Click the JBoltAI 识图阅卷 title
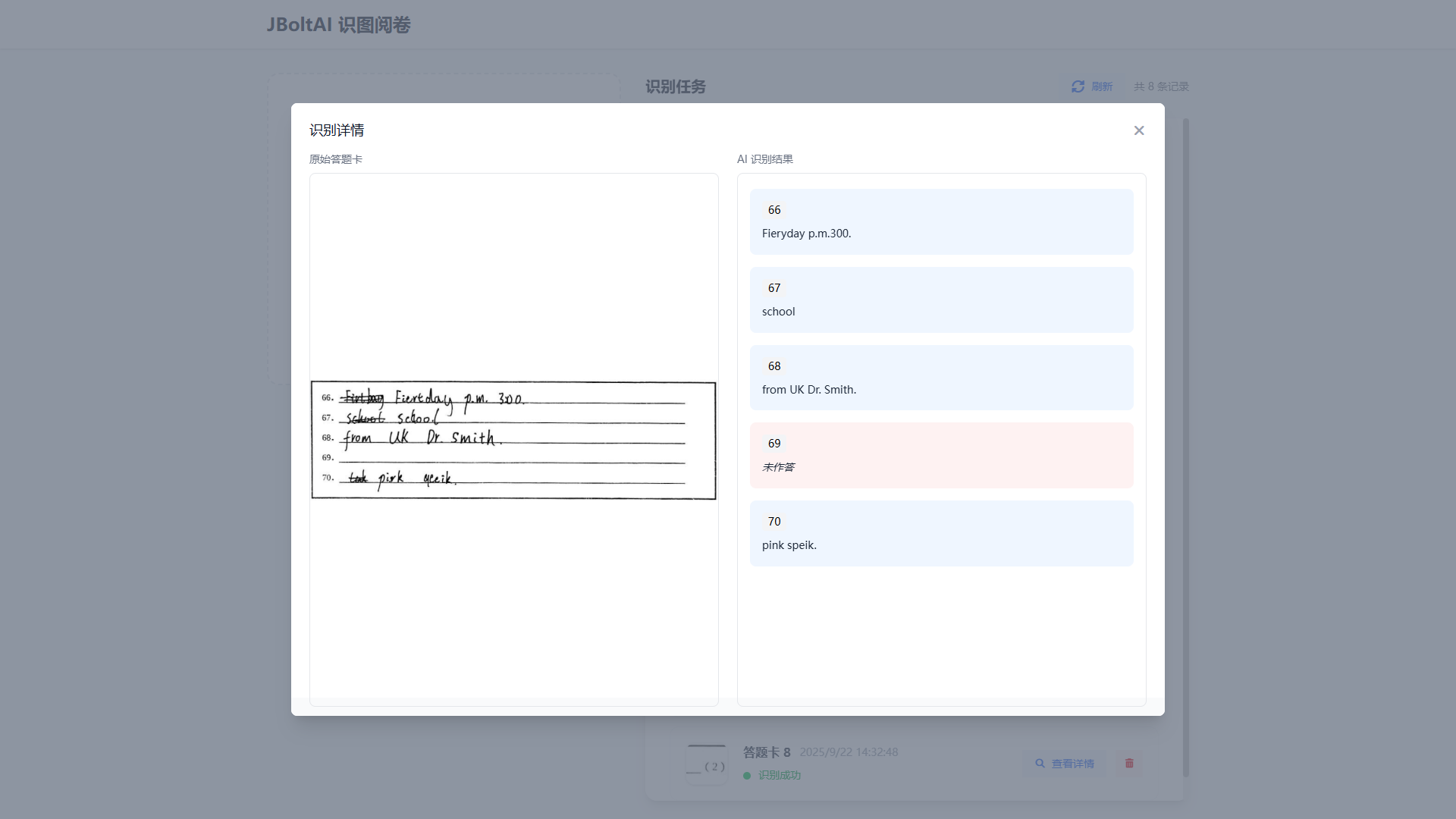1456x819 pixels. 338,25
